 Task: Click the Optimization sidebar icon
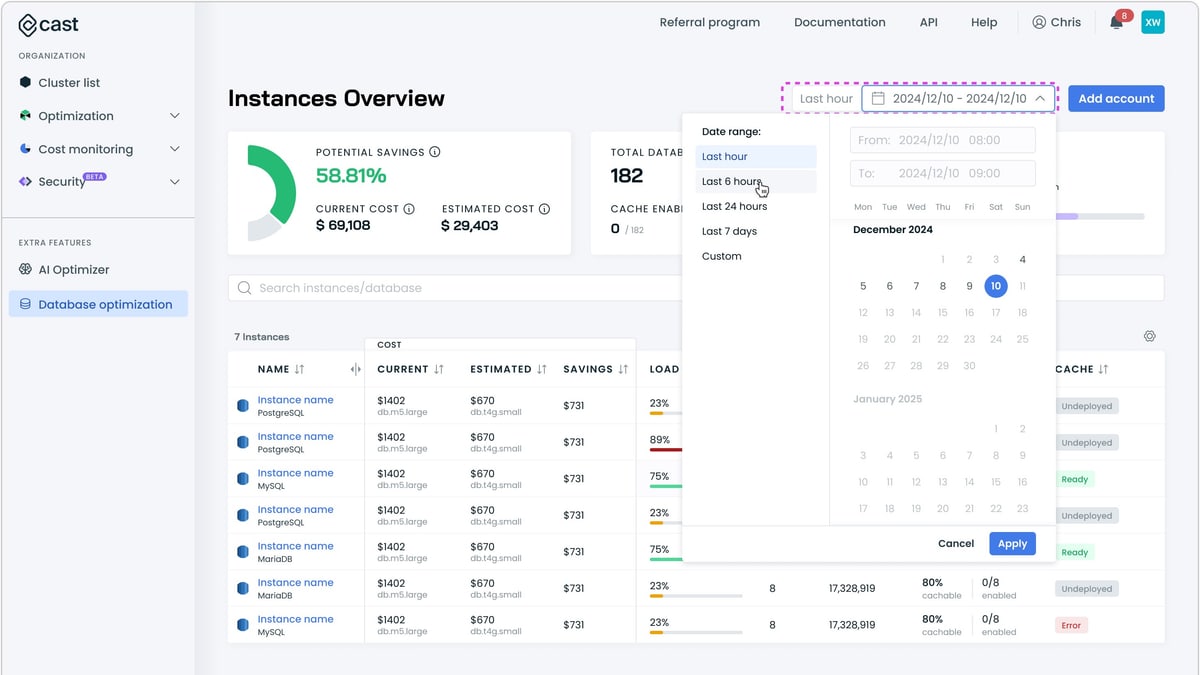(26, 116)
